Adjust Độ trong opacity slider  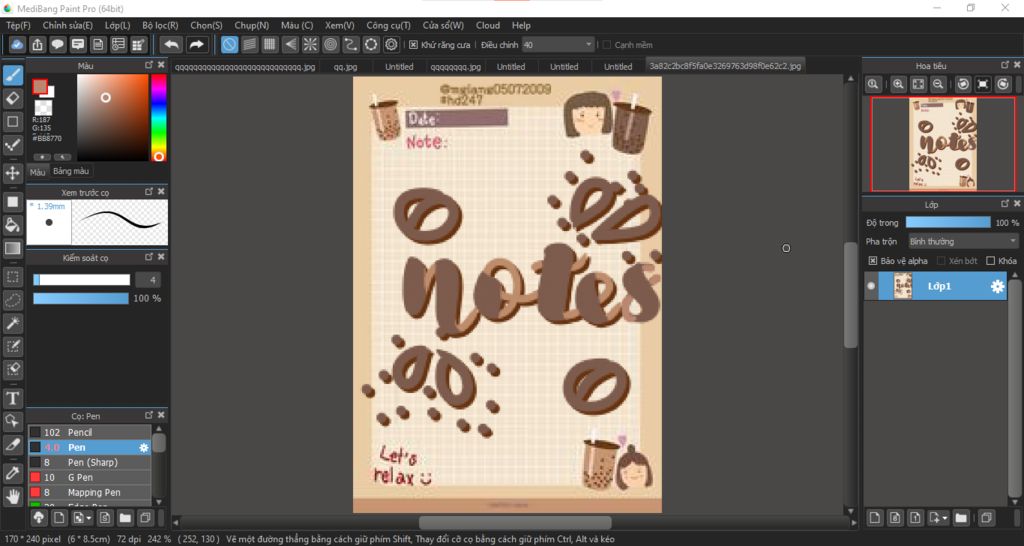(x=948, y=223)
